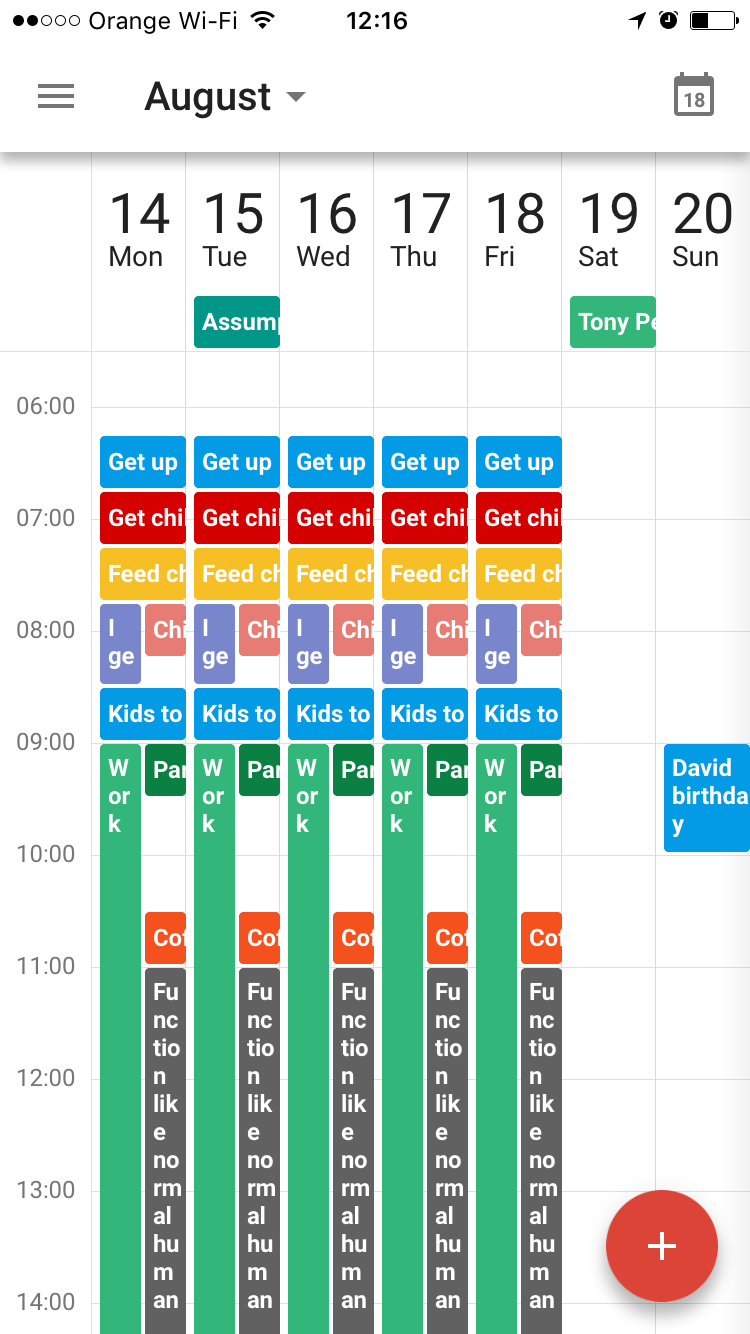Tap the red add event button
This screenshot has height=1334, width=750.
click(662, 1246)
